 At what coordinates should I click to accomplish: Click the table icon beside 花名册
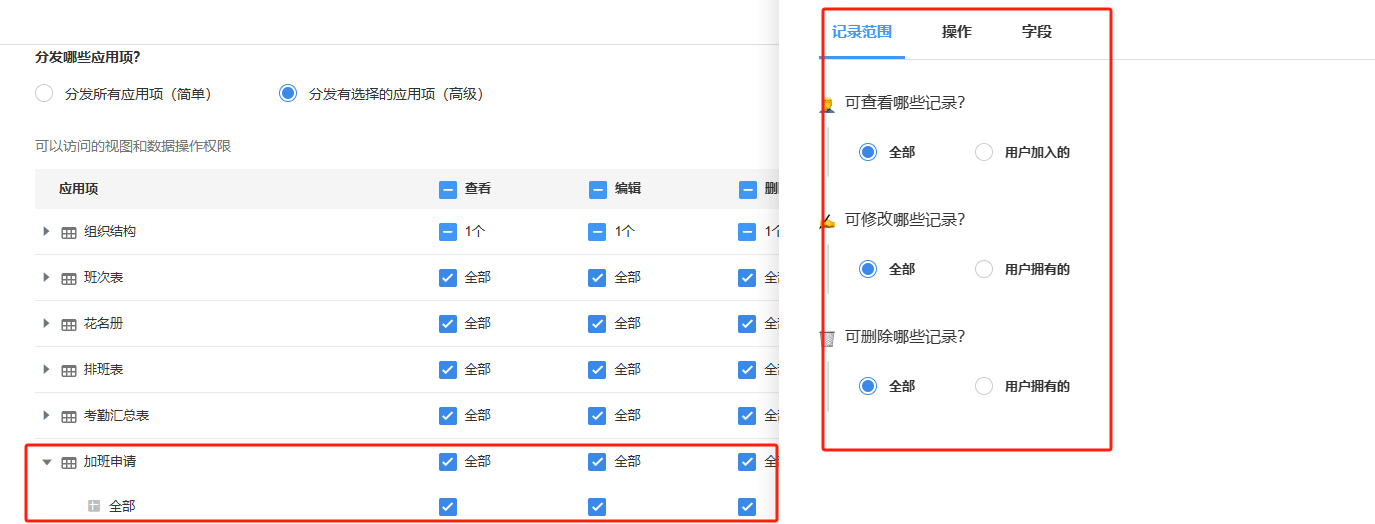pos(69,324)
